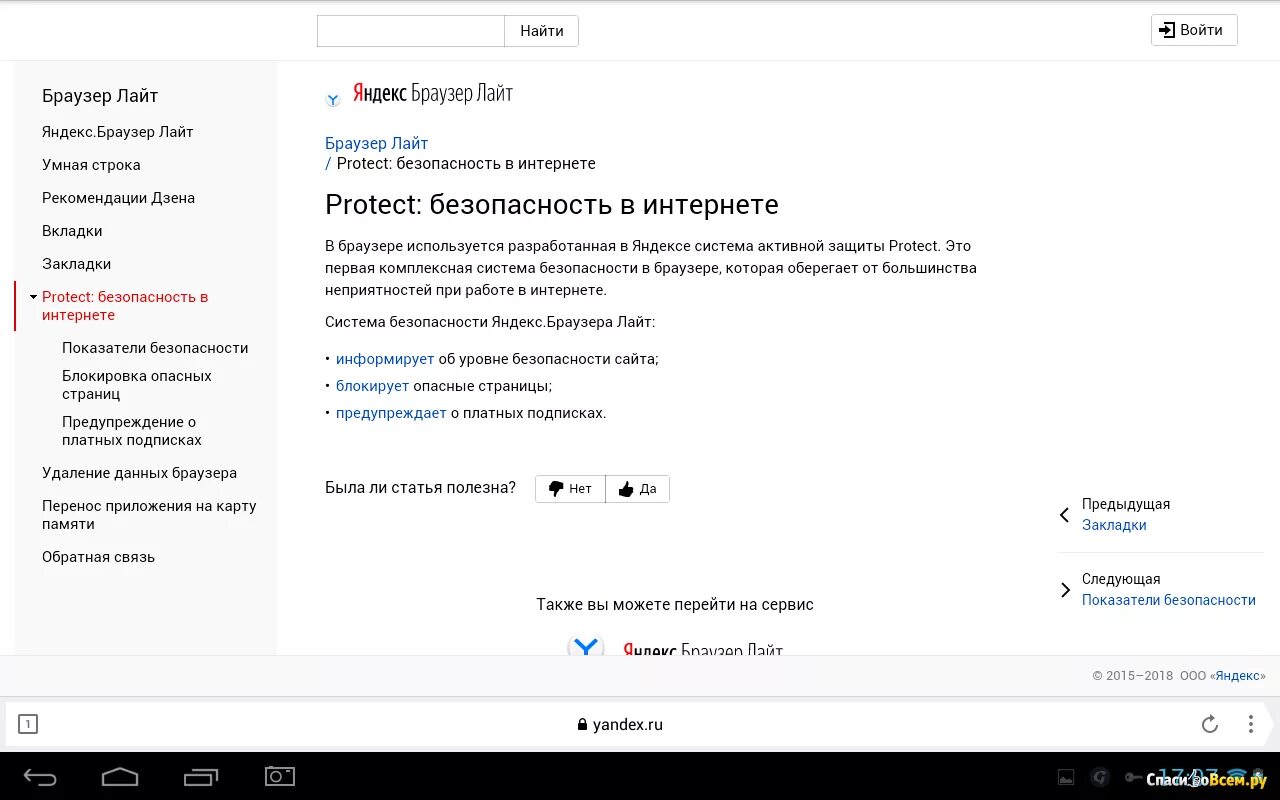The image size is (1280, 800).
Task: Open 'Закладки' sidebar item
Action: pos(76,264)
